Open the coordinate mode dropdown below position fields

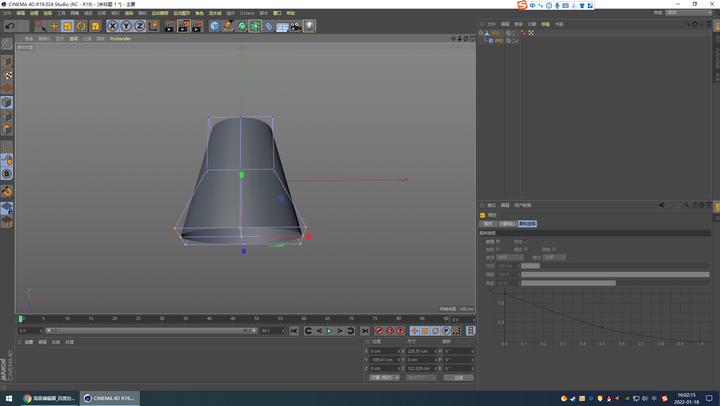(x=384, y=378)
